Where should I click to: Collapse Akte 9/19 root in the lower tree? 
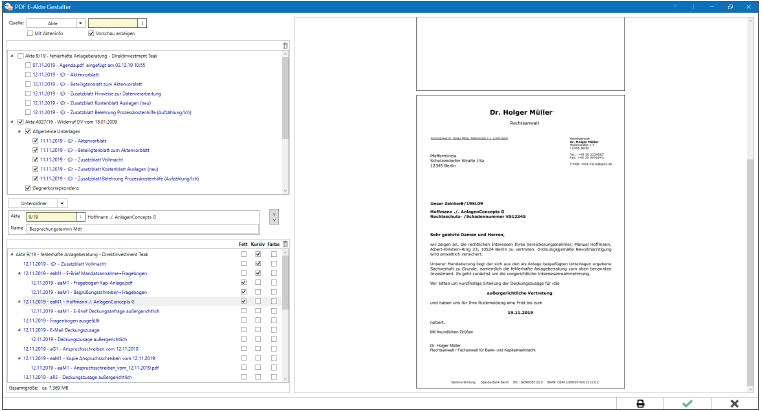click(12, 254)
